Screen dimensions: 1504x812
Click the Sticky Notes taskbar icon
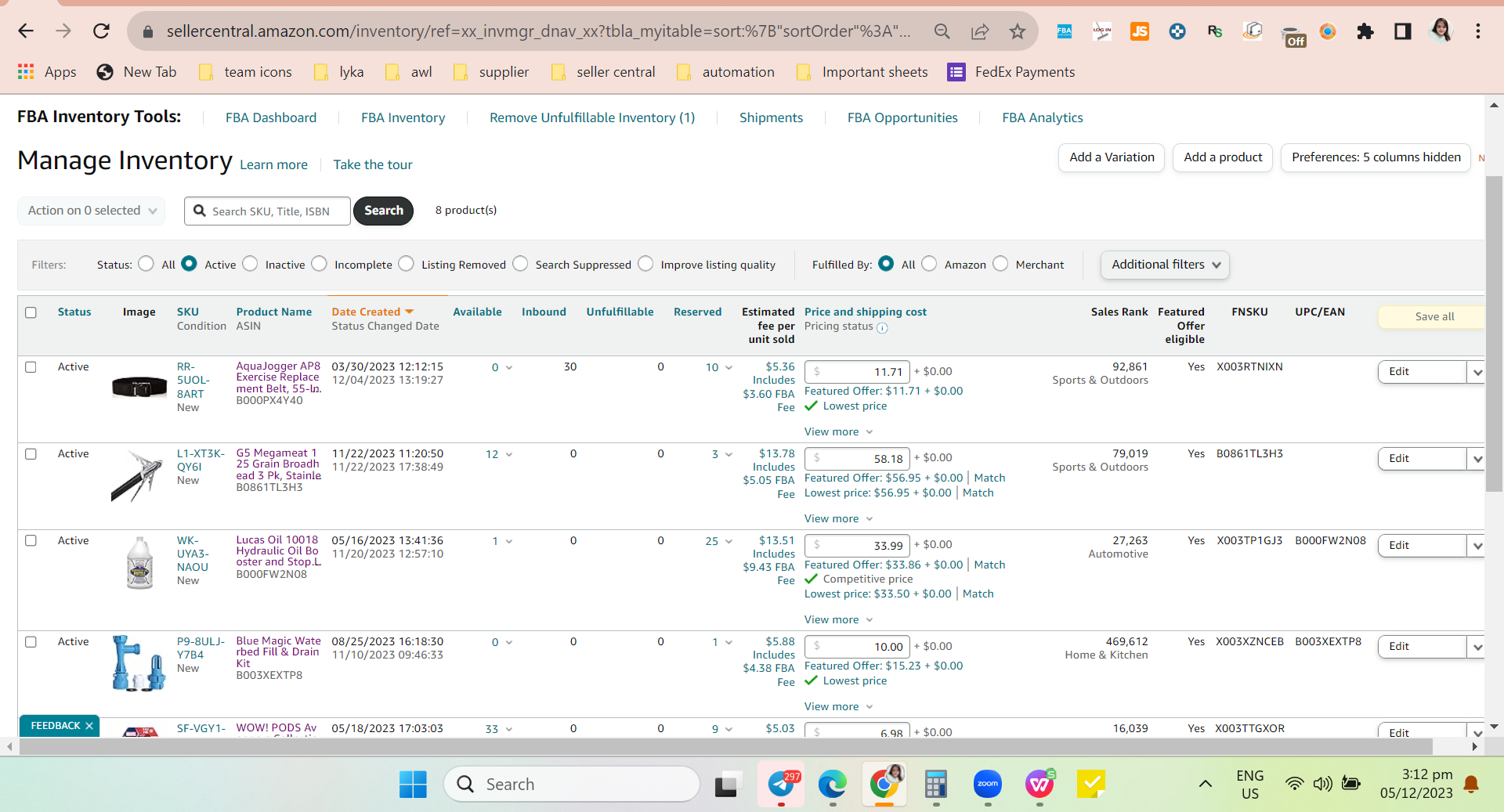pyautogui.click(x=1091, y=784)
